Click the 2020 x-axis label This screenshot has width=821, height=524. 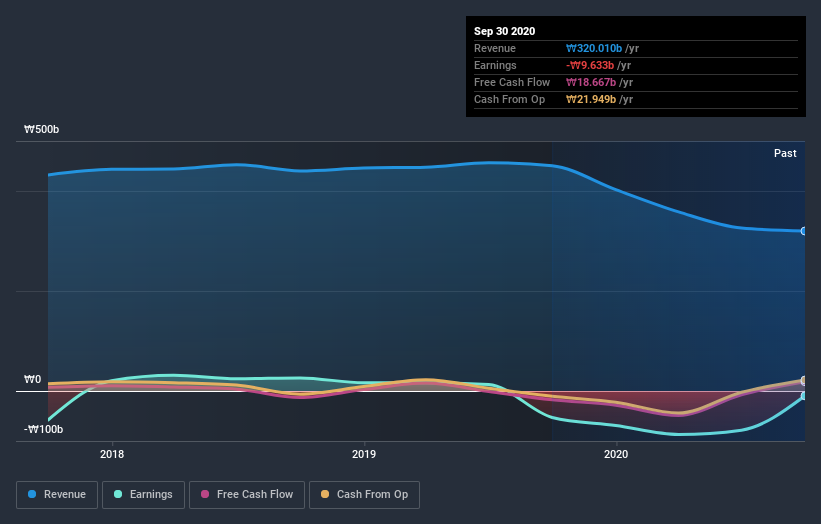click(616, 454)
